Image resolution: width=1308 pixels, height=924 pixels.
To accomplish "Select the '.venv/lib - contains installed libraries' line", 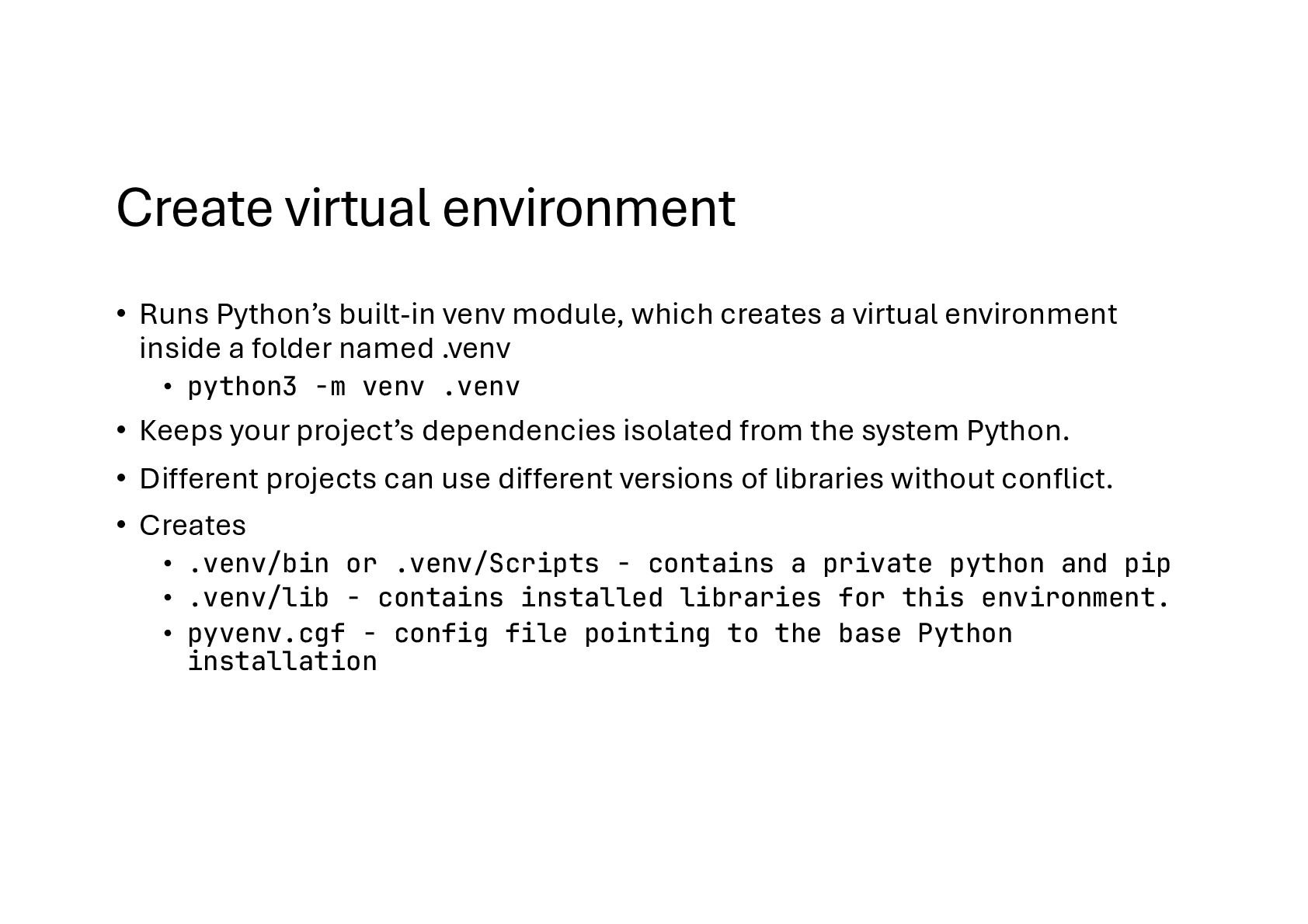I will [679, 599].
